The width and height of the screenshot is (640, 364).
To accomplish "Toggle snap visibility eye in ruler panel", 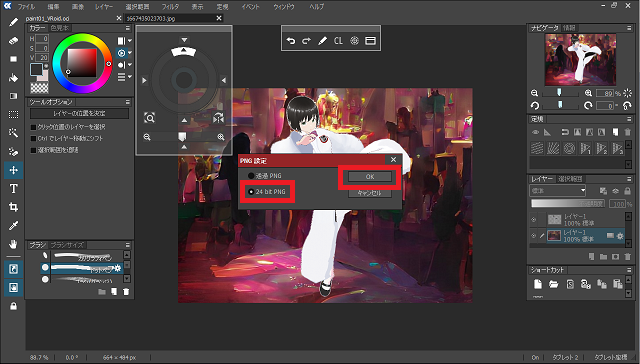I will (x=536, y=132).
